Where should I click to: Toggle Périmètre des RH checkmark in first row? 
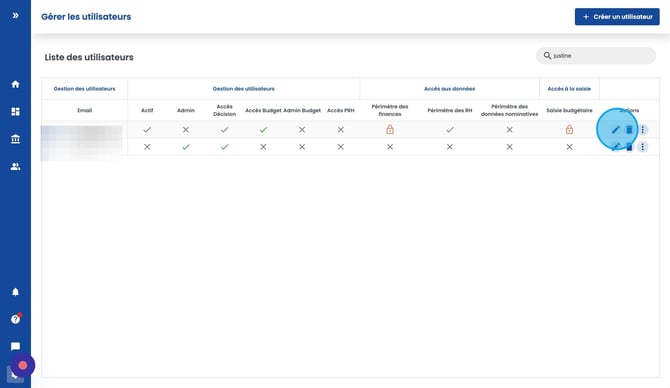[x=450, y=129]
